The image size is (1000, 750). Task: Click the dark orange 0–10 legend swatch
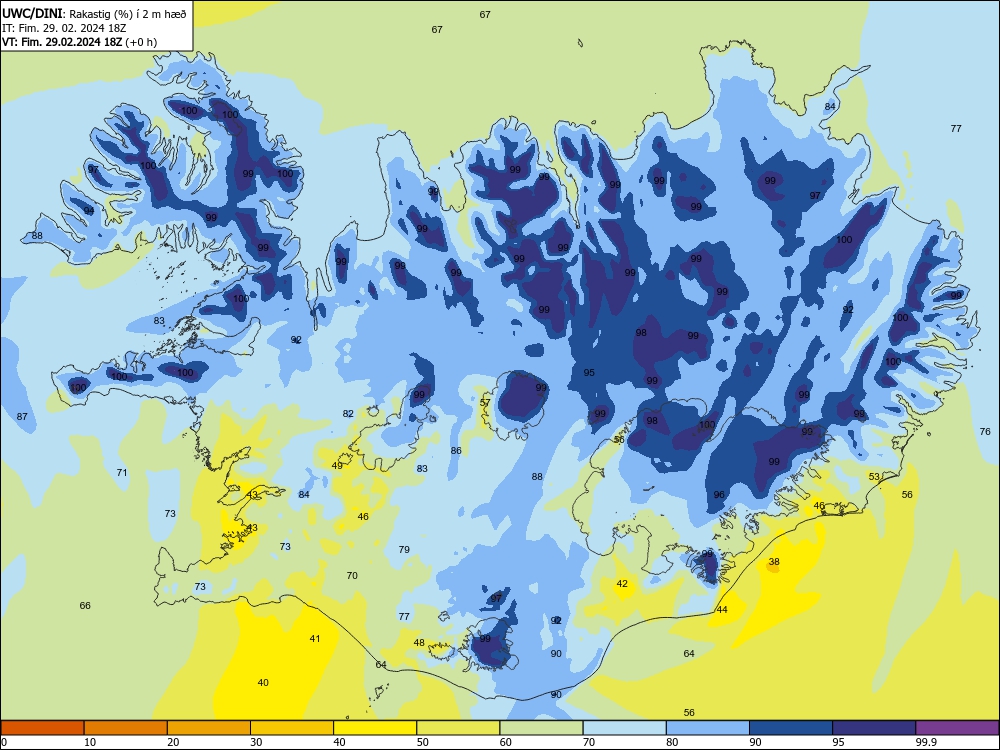(42, 728)
